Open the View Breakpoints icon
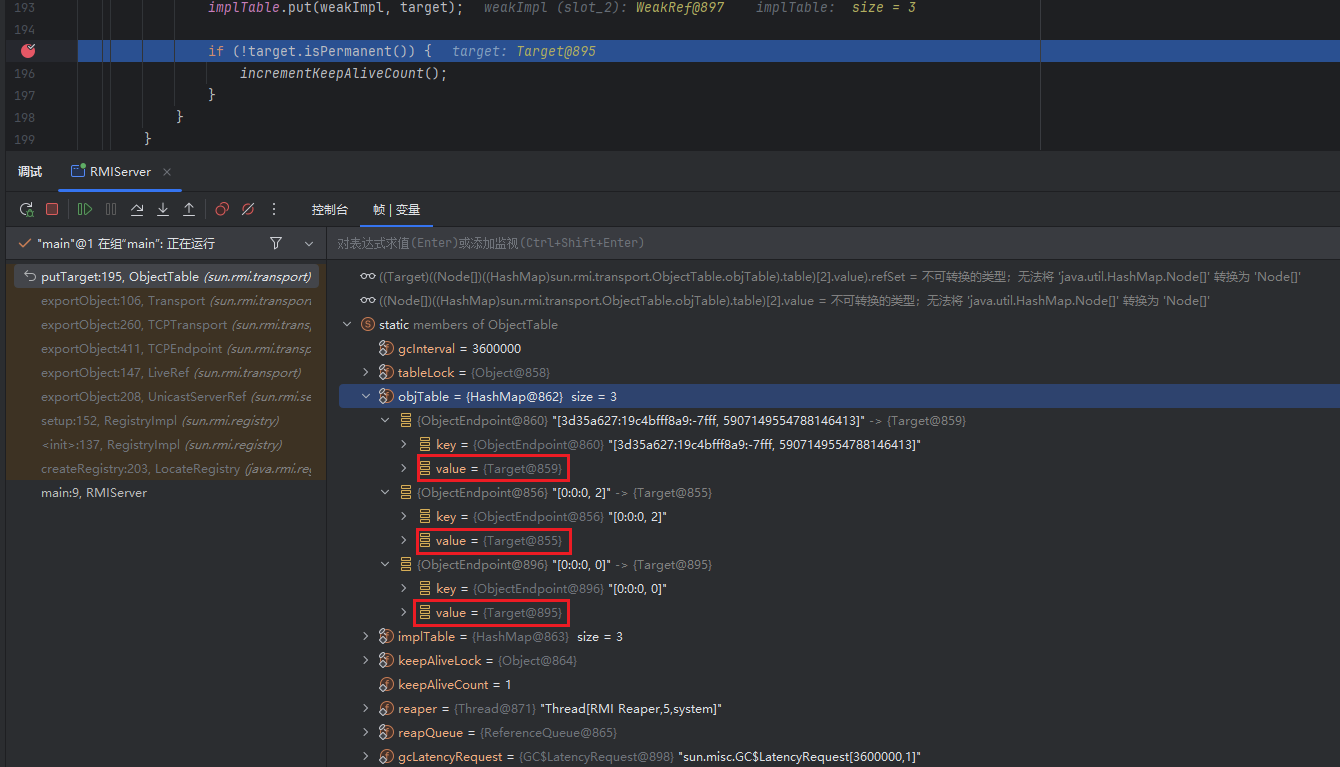This screenshot has height=767, width=1340. (222, 209)
